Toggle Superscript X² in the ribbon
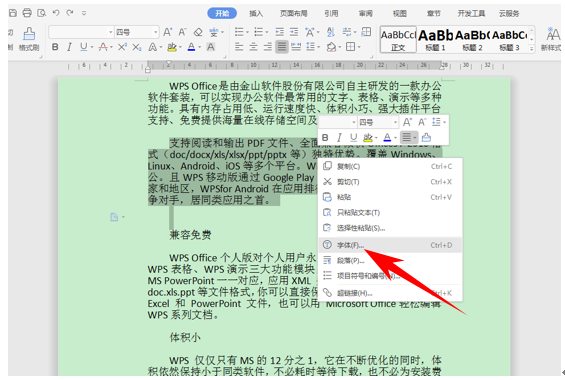Screen dimensions: 565x380 [x=123, y=47]
